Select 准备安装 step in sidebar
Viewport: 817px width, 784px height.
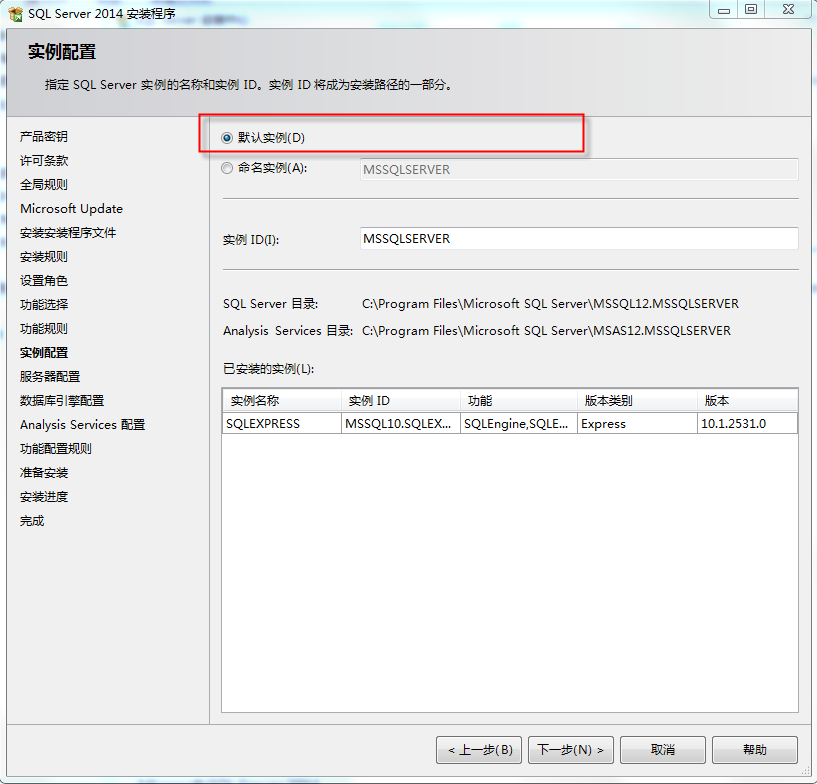click(x=44, y=472)
